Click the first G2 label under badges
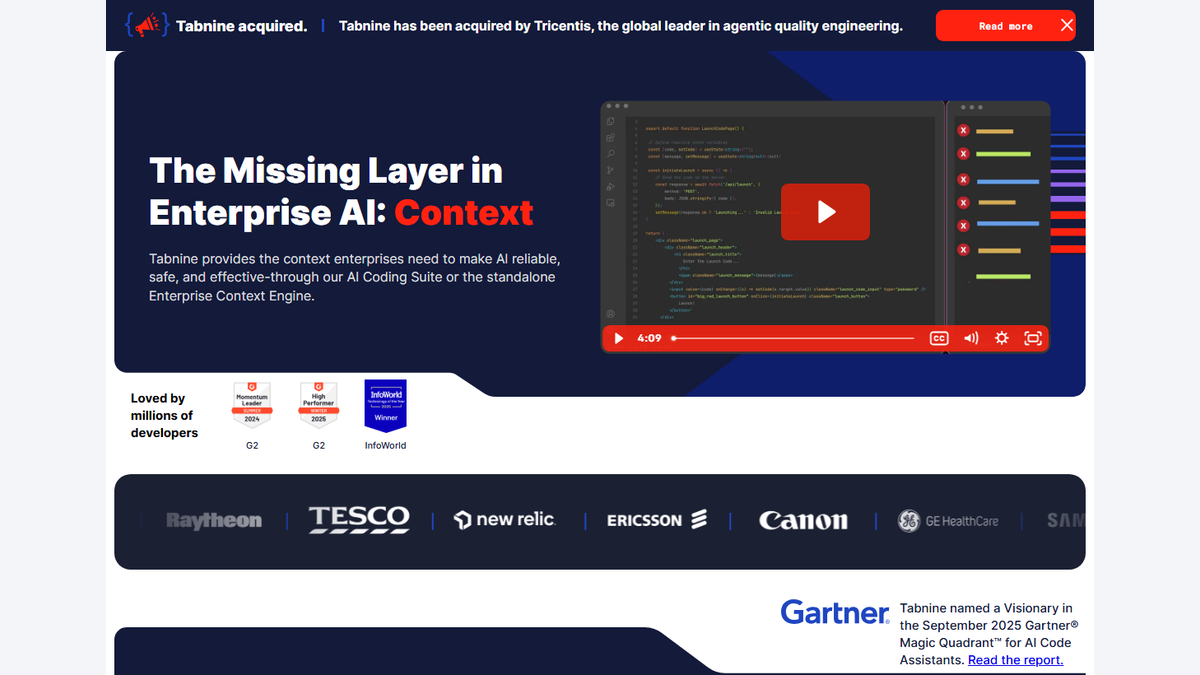Image resolution: width=1200 pixels, height=675 pixels. (252, 446)
